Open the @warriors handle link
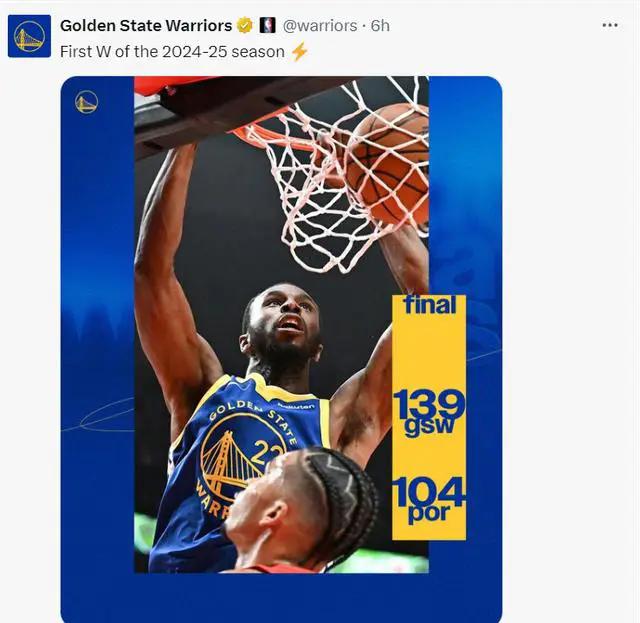 320,26
